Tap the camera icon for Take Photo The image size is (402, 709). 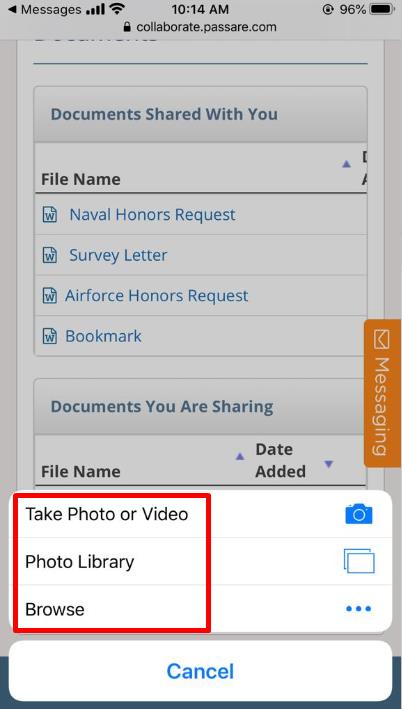coord(359,515)
